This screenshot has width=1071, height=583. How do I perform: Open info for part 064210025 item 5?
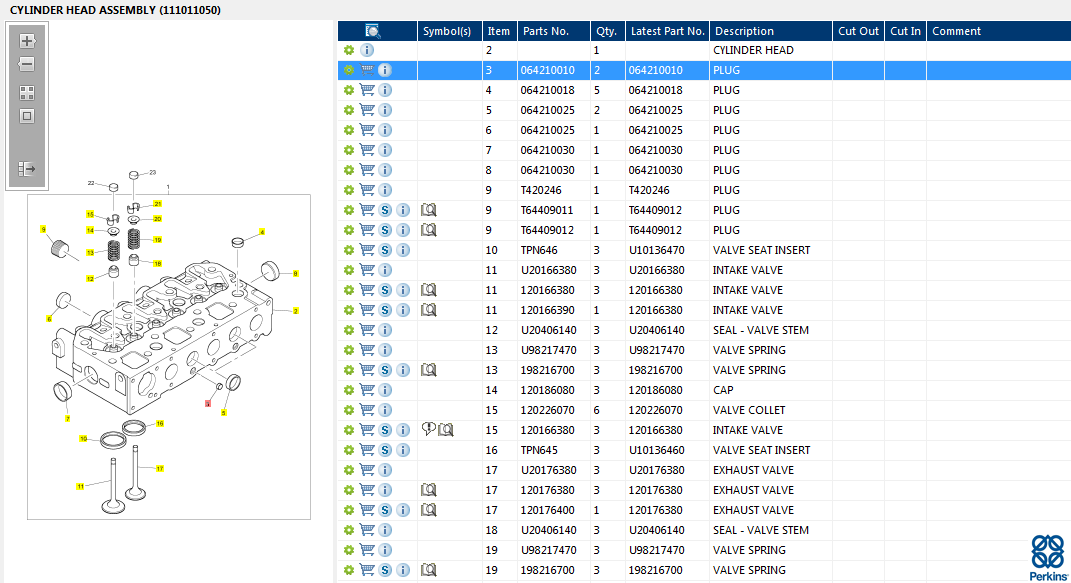tap(385, 110)
